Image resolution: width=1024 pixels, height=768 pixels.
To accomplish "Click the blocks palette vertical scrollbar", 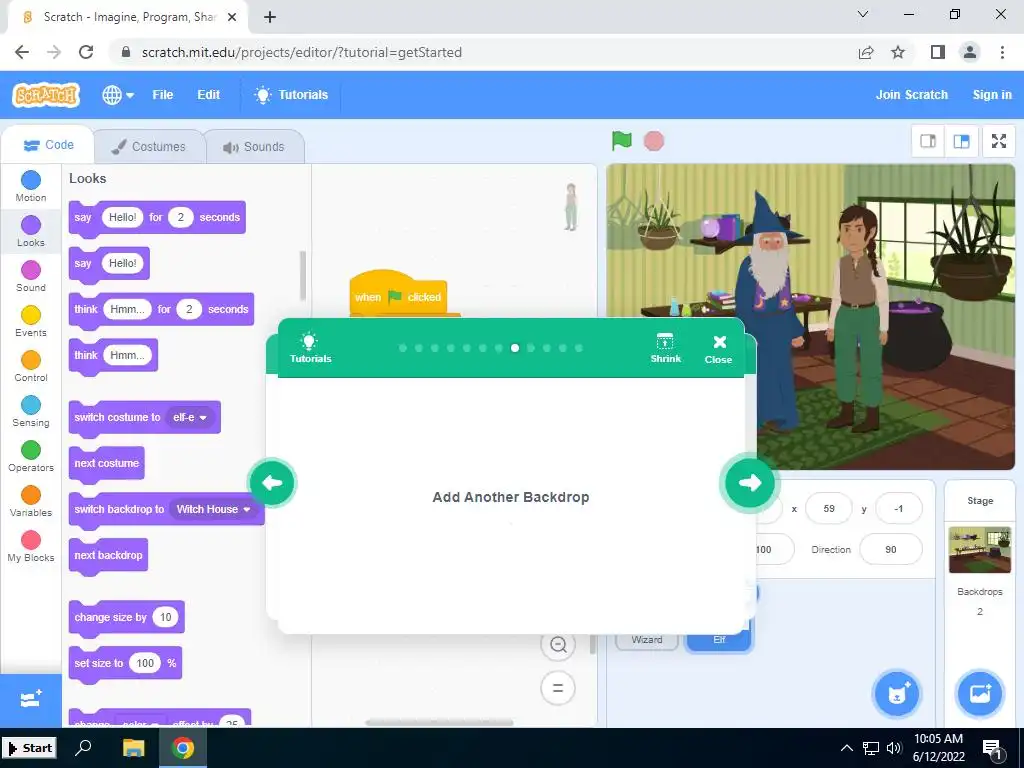I will [302, 276].
